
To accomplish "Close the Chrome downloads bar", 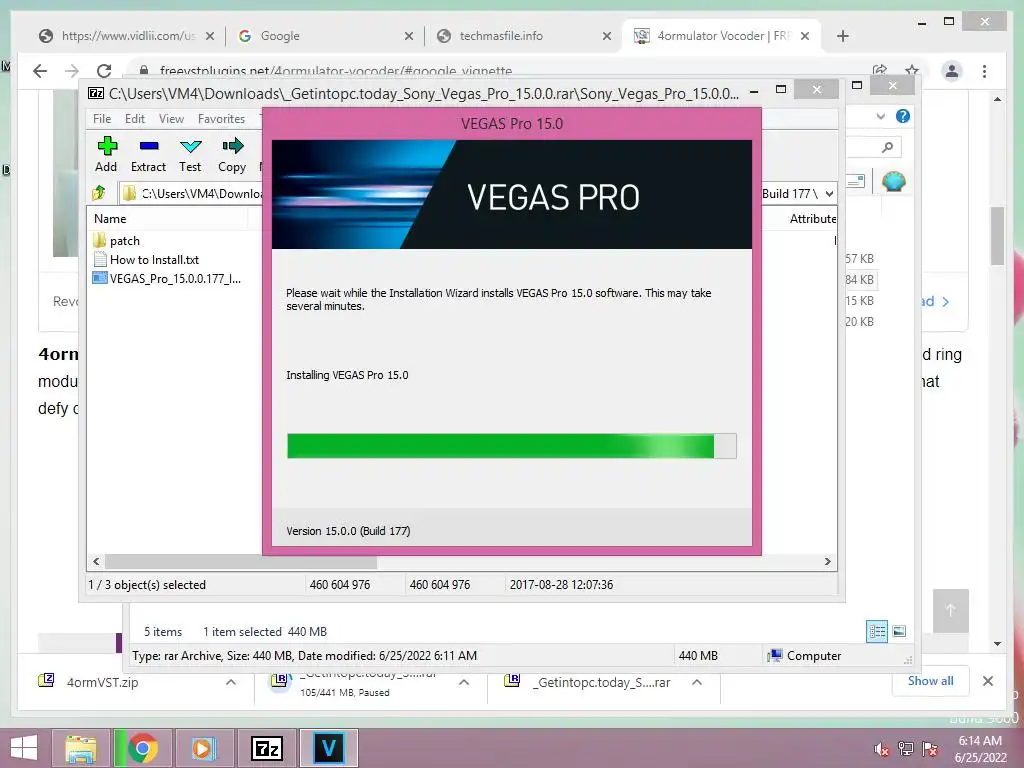I will [988, 681].
